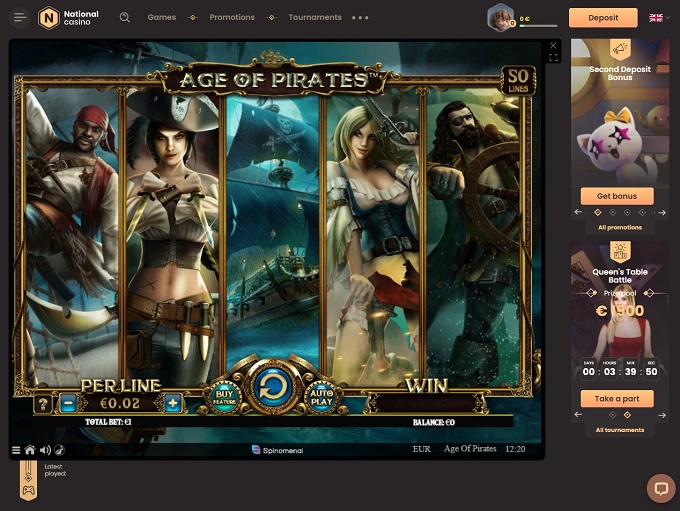Image resolution: width=680 pixels, height=511 pixels.
Task: Open the hamburger side menu
Action: [x=20, y=17]
